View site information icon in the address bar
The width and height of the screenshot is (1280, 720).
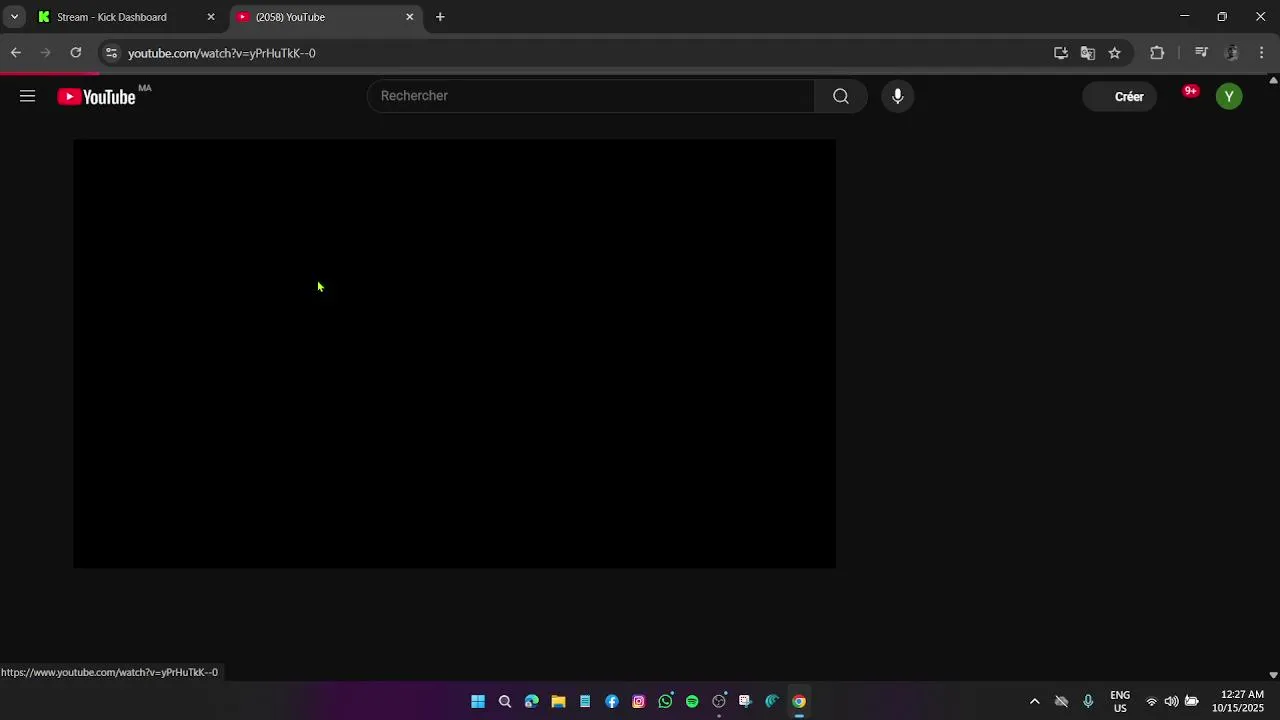coord(111,53)
